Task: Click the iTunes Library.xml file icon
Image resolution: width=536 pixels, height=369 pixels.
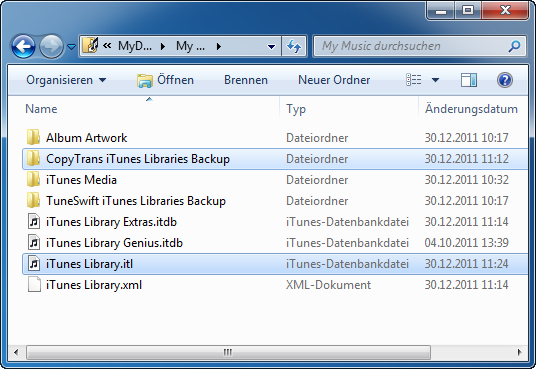Action: (34, 285)
